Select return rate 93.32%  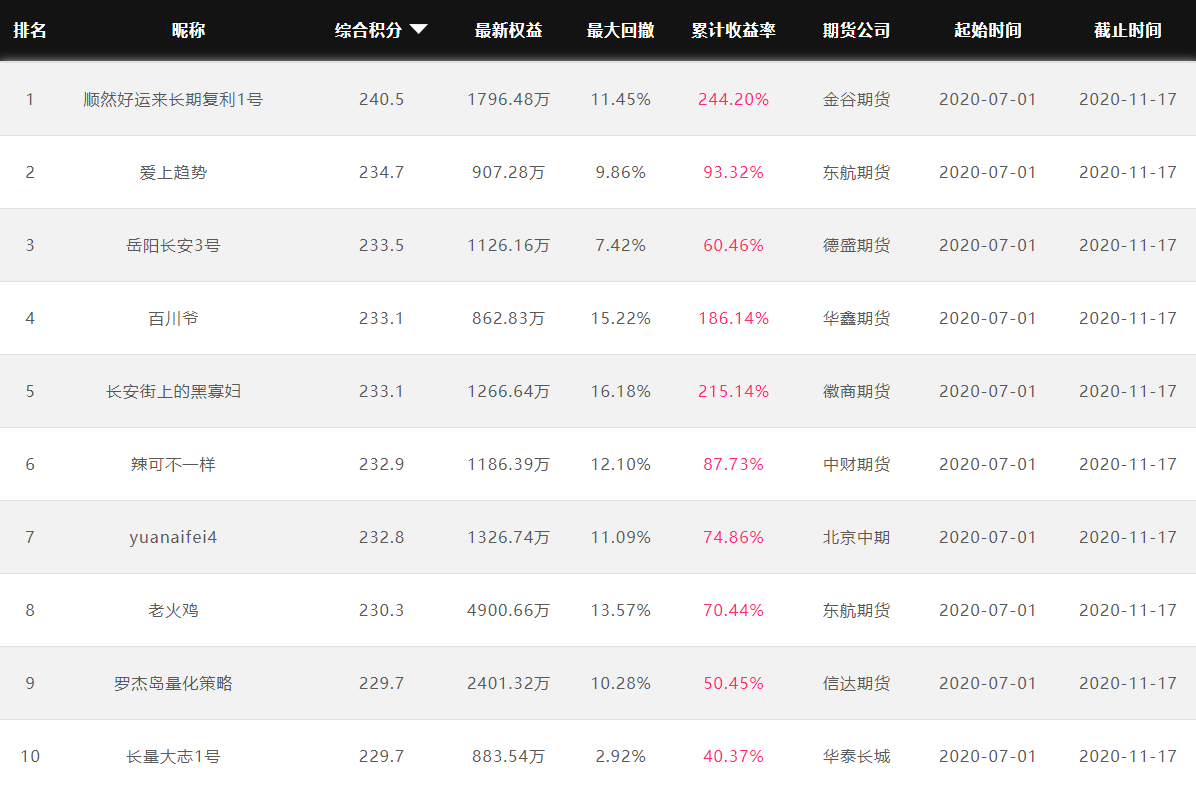point(733,172)
